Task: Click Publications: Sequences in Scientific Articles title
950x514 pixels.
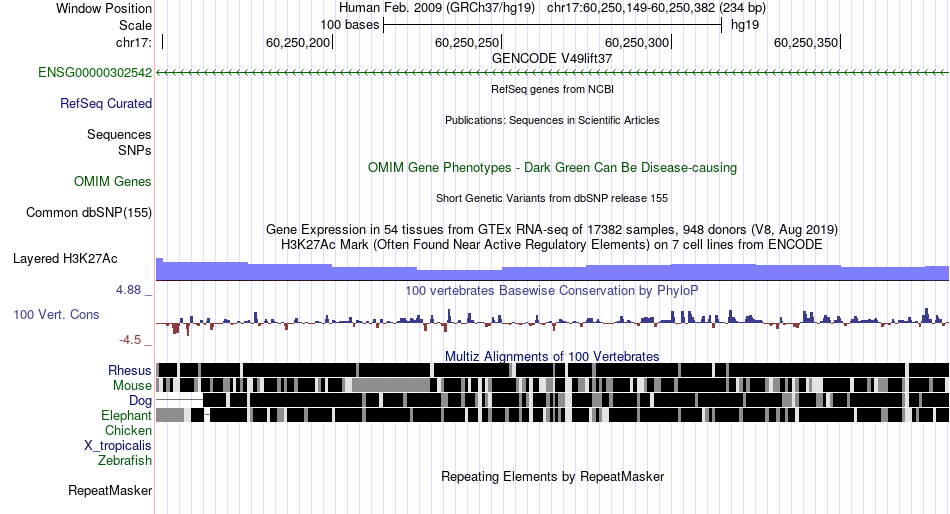Action: point(552,120)
